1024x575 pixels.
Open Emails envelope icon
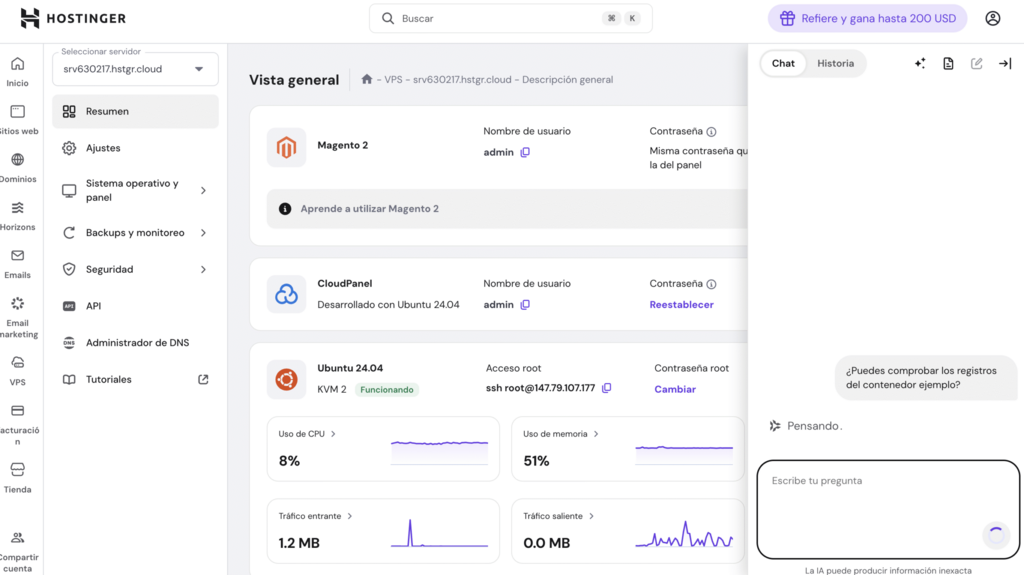tap(18, 255)
